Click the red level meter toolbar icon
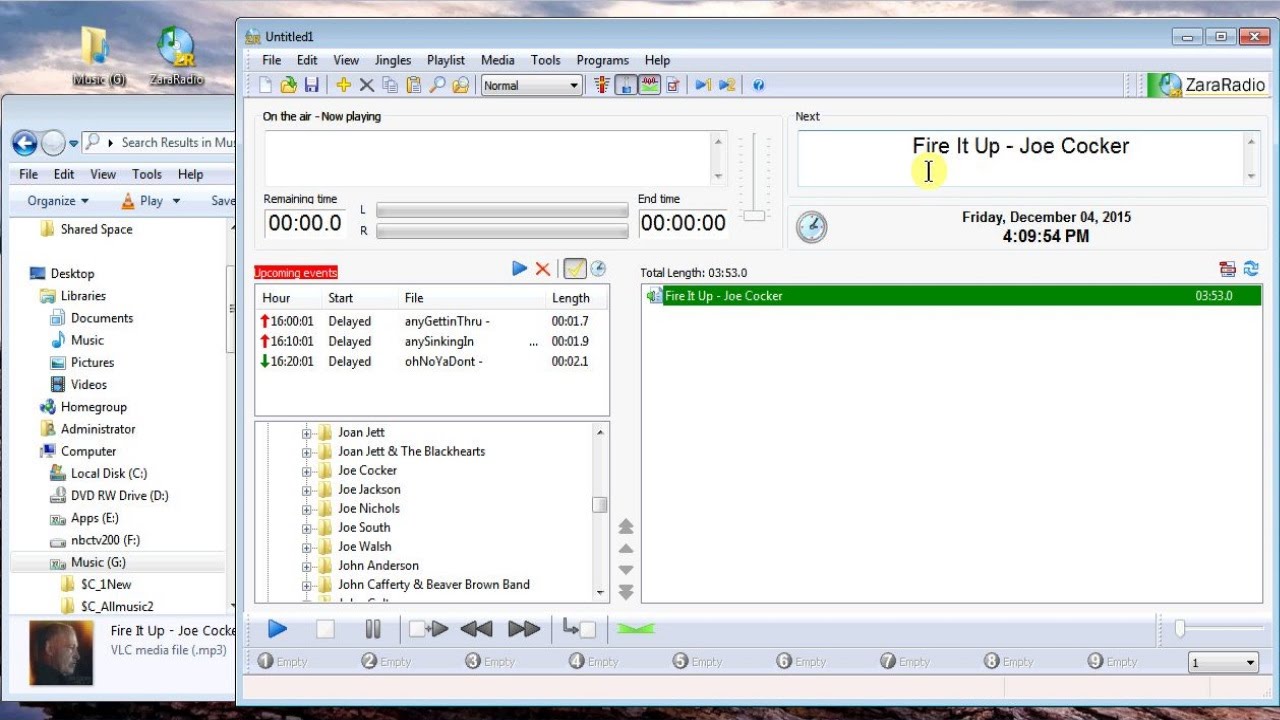1280x720 pixels. [x=603, y=86]
